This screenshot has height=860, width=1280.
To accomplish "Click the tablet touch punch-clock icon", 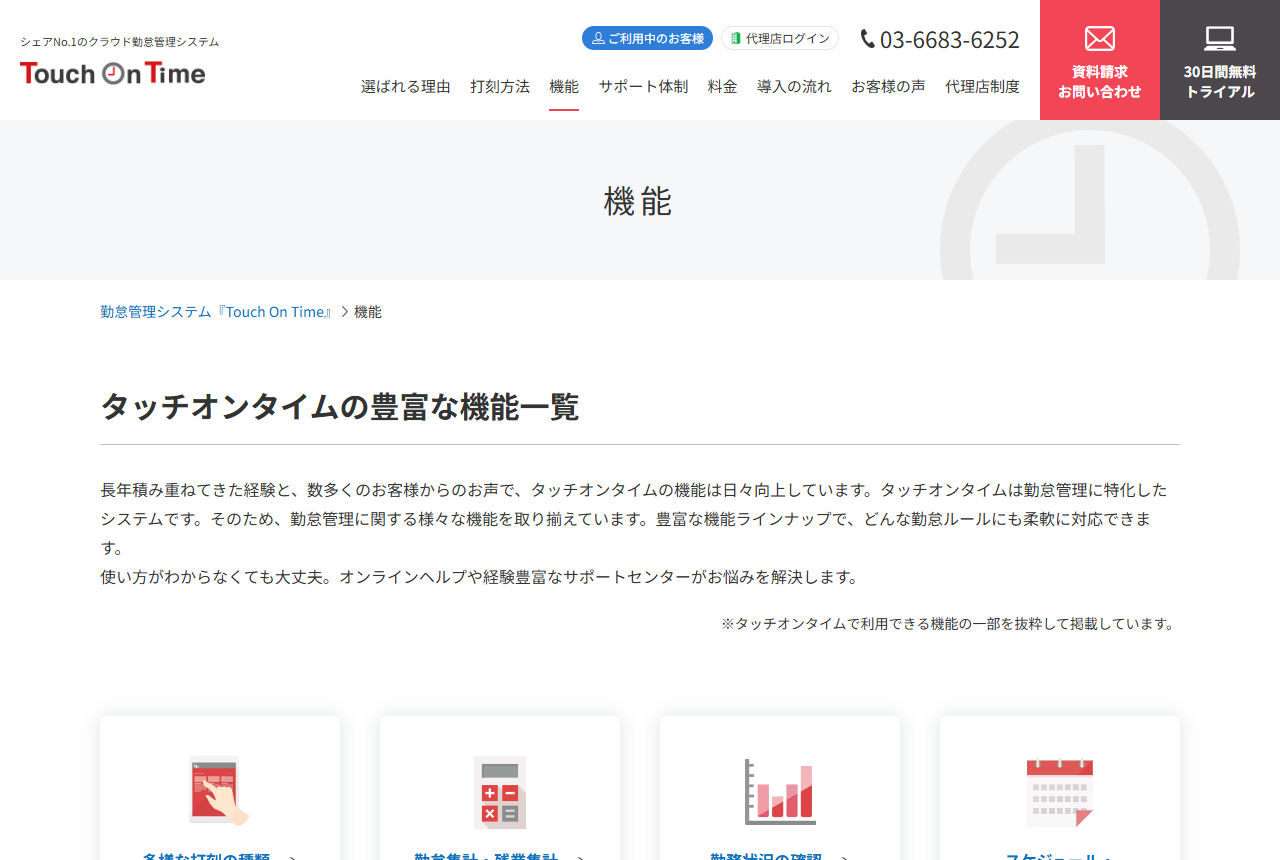I will tap(219, 791).
